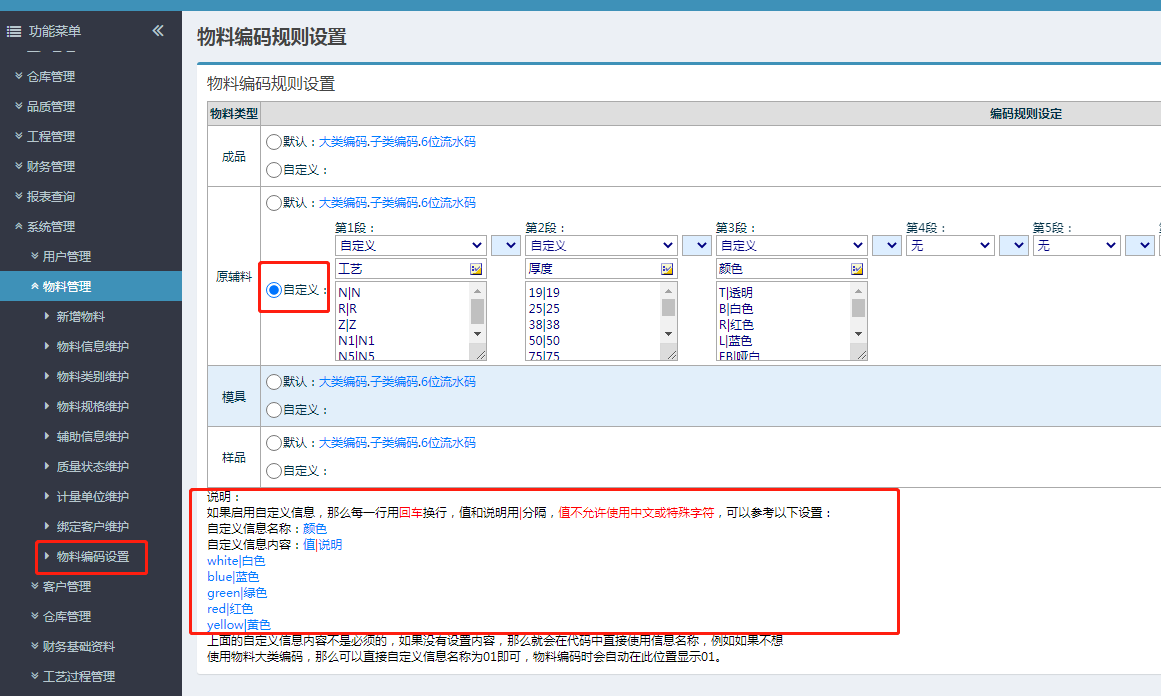The width and height of the screenshot is (1161, 696).
Task: Select 默认 radio for 成品
Action: (274, 142)
